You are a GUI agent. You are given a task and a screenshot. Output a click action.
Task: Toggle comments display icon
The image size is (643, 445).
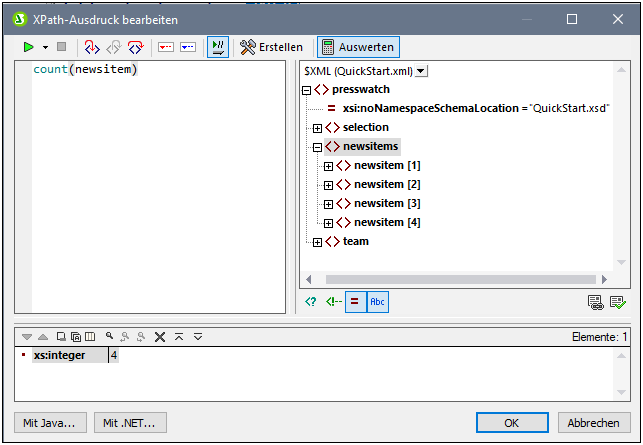tap(334, 302)
